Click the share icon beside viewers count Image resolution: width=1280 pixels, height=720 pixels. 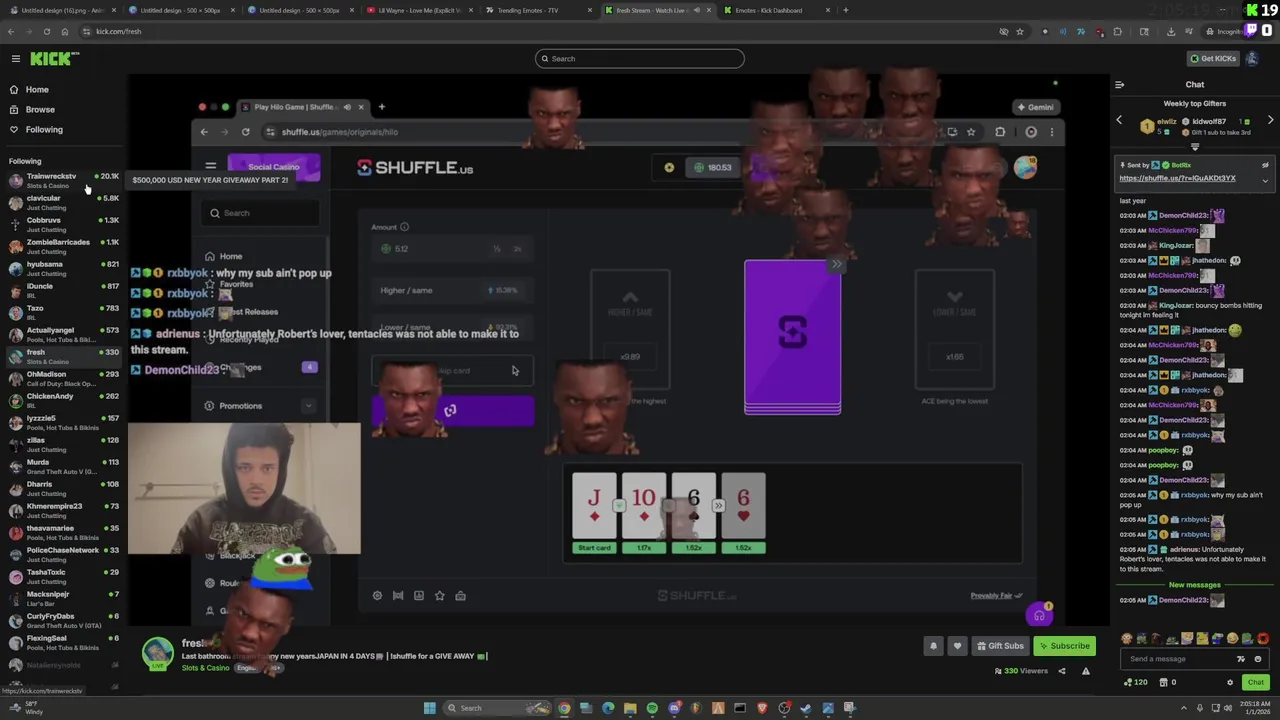point(1062,671)
